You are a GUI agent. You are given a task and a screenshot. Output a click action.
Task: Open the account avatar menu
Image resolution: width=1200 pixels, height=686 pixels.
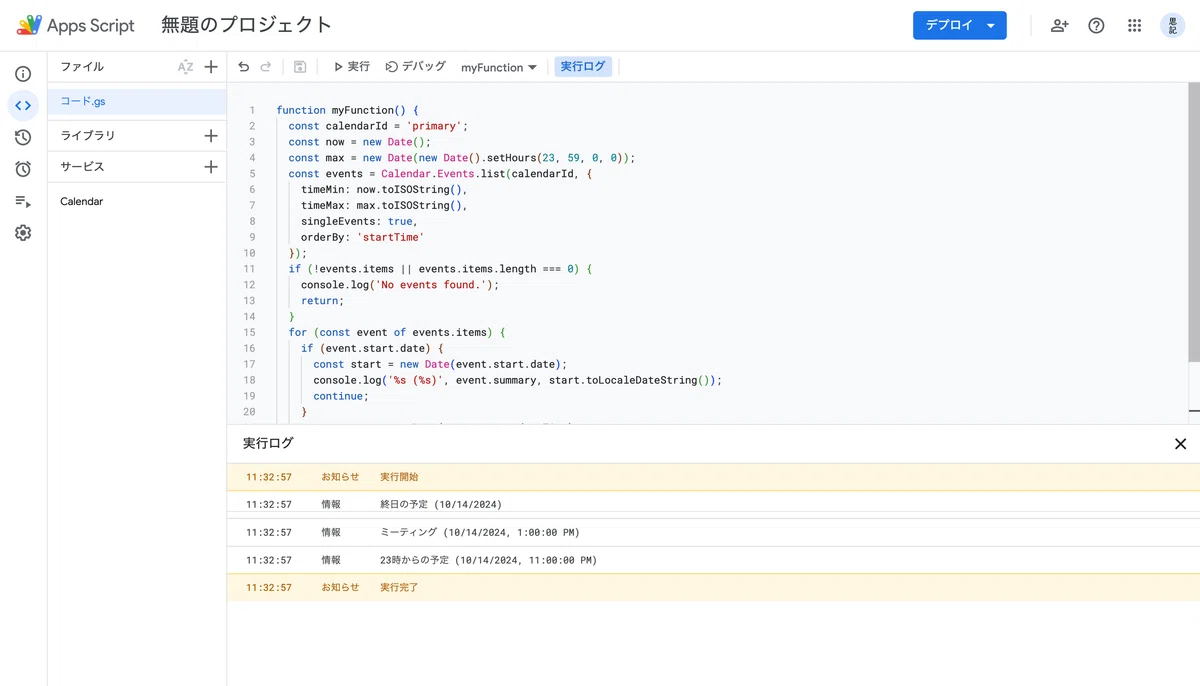(x=1172, y=26)
